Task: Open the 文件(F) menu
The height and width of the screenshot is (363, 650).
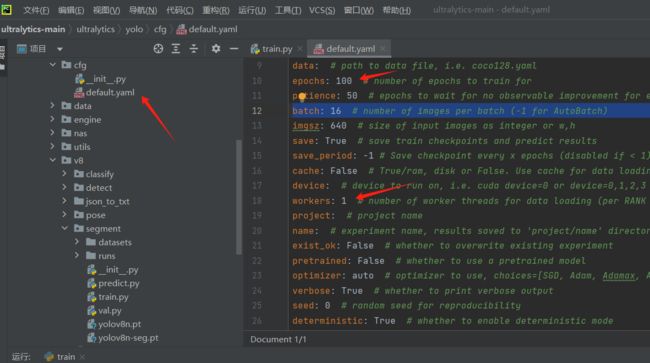Action: [36, 10]
